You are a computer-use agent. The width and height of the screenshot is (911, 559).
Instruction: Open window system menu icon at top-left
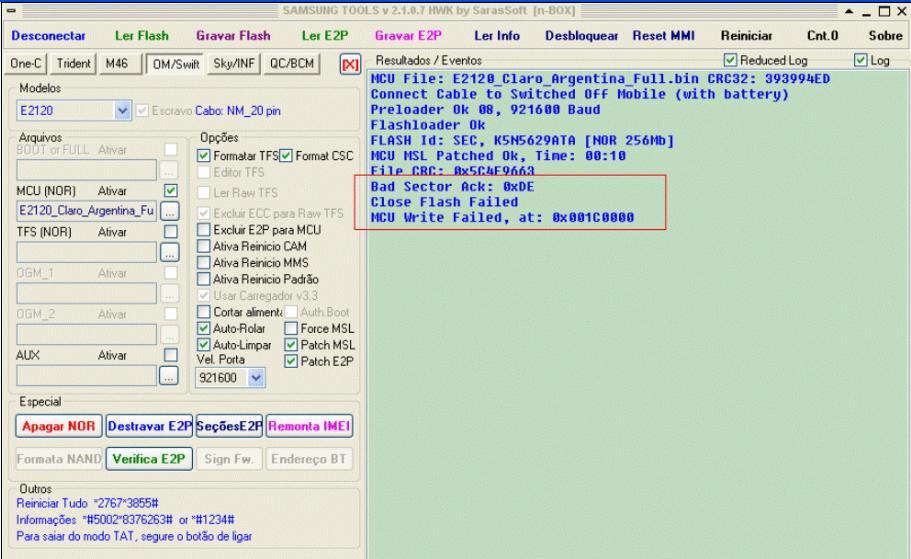tap(11, 10)
